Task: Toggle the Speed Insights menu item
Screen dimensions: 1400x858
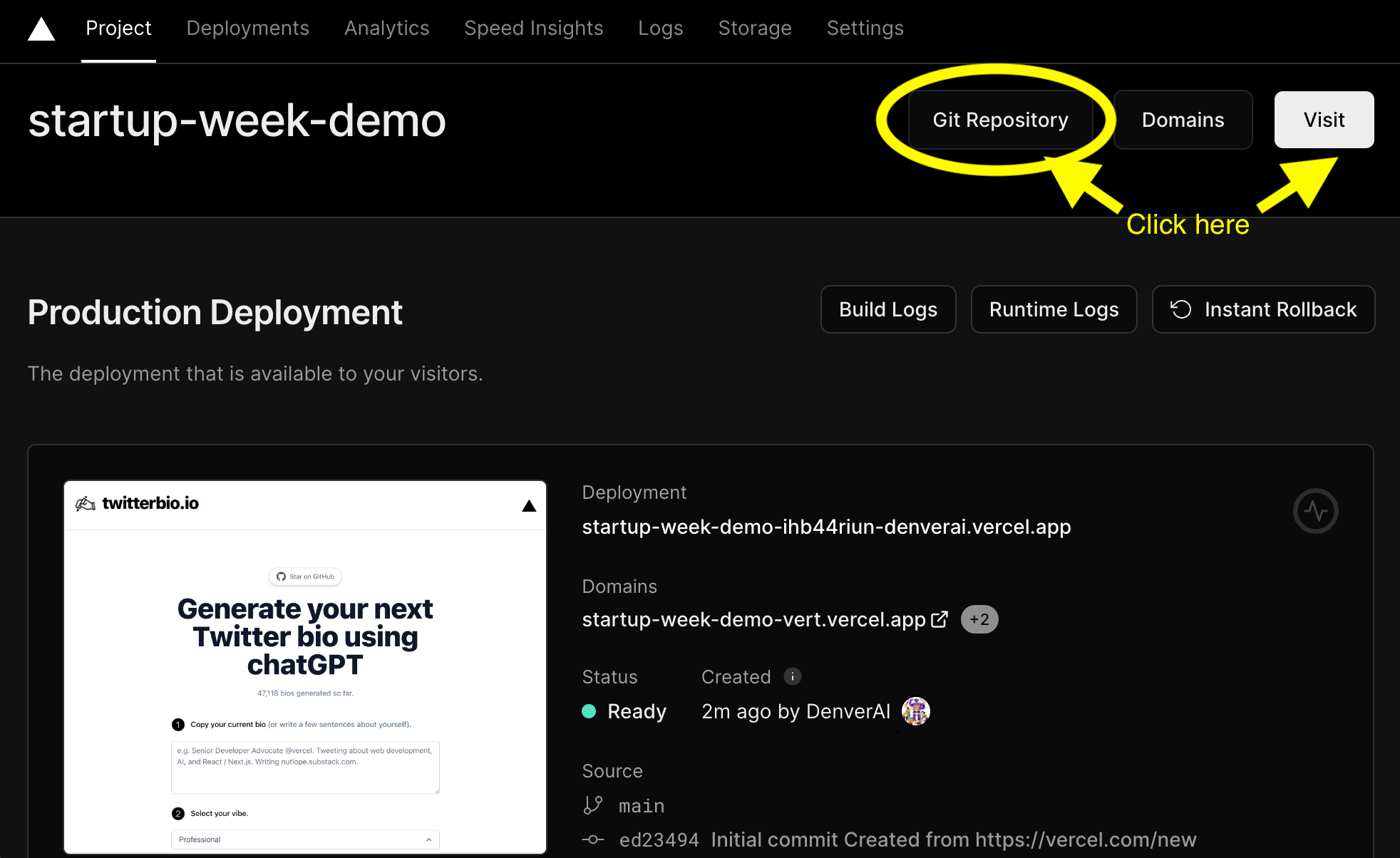Action: [x=534, y=28]
